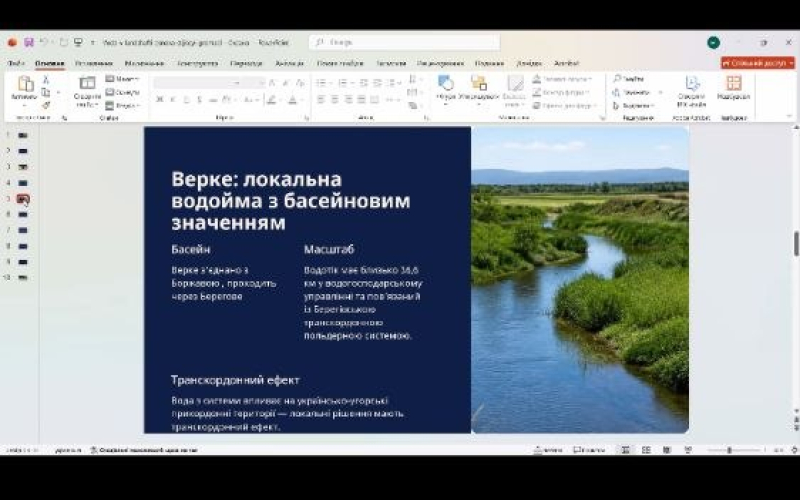Open the Draw ribbon tab

pyautogui.click(x=144, y=63)
